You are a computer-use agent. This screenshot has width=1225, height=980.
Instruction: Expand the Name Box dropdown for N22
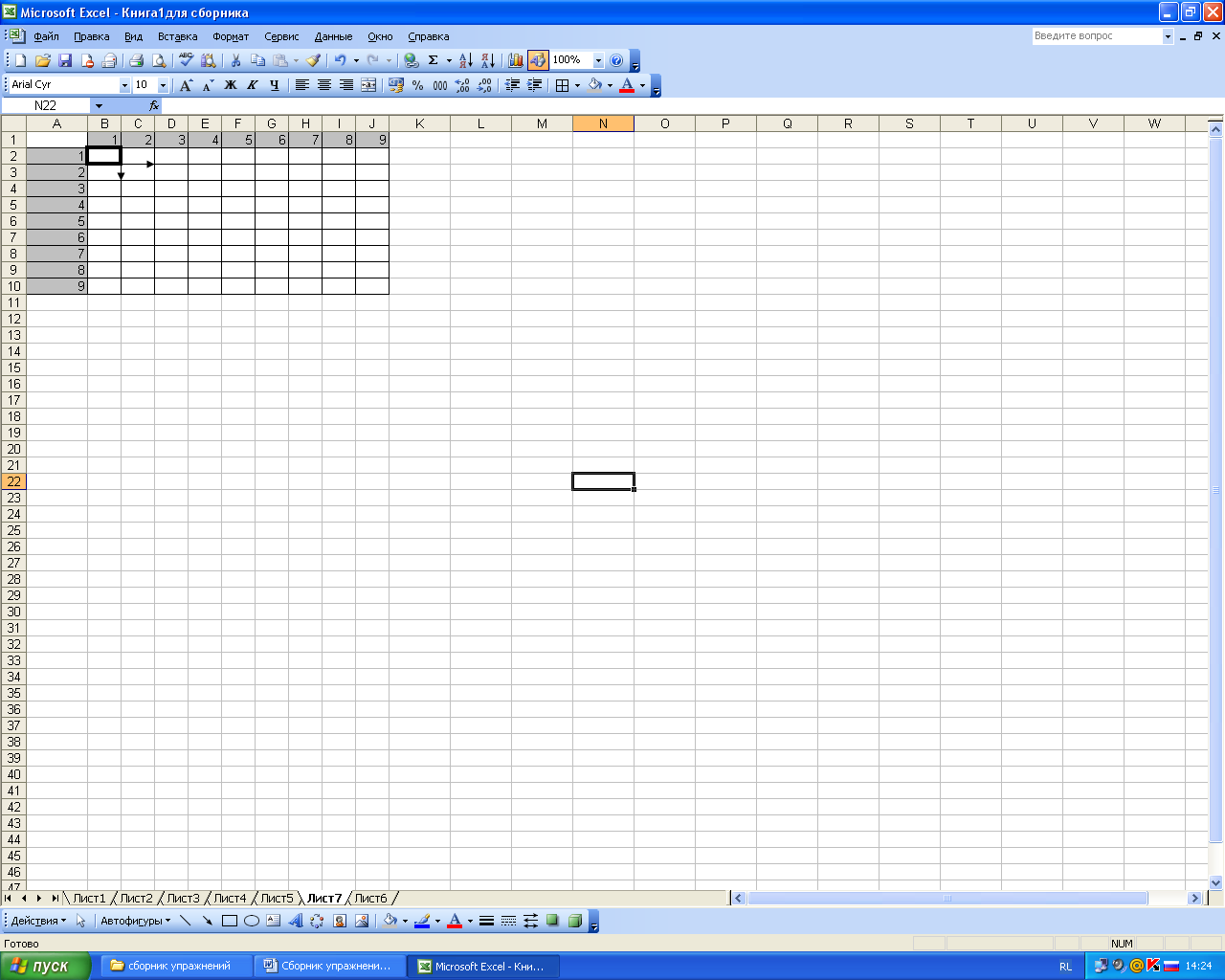(x=99, y=106)
